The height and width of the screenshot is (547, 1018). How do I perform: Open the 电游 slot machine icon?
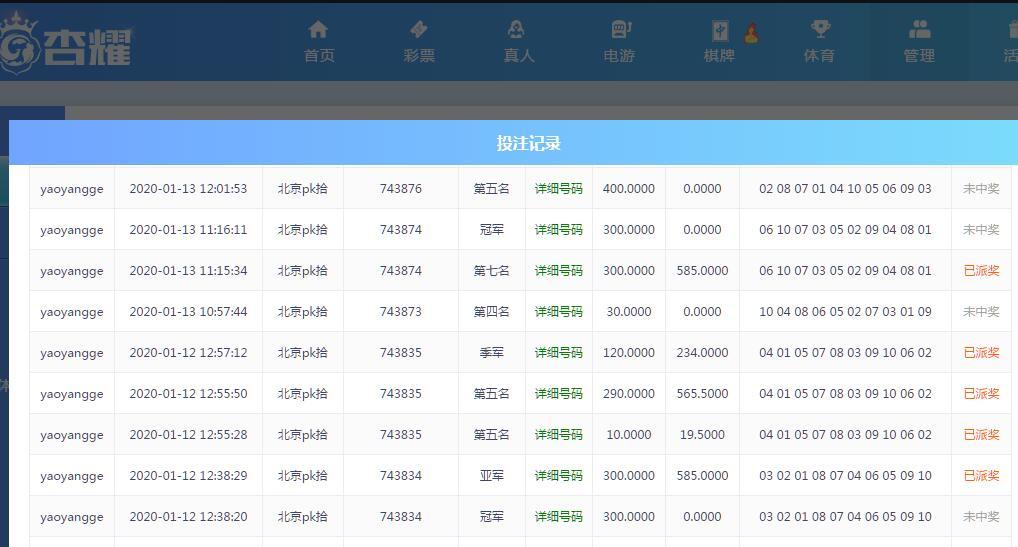(x=620, y=30)
